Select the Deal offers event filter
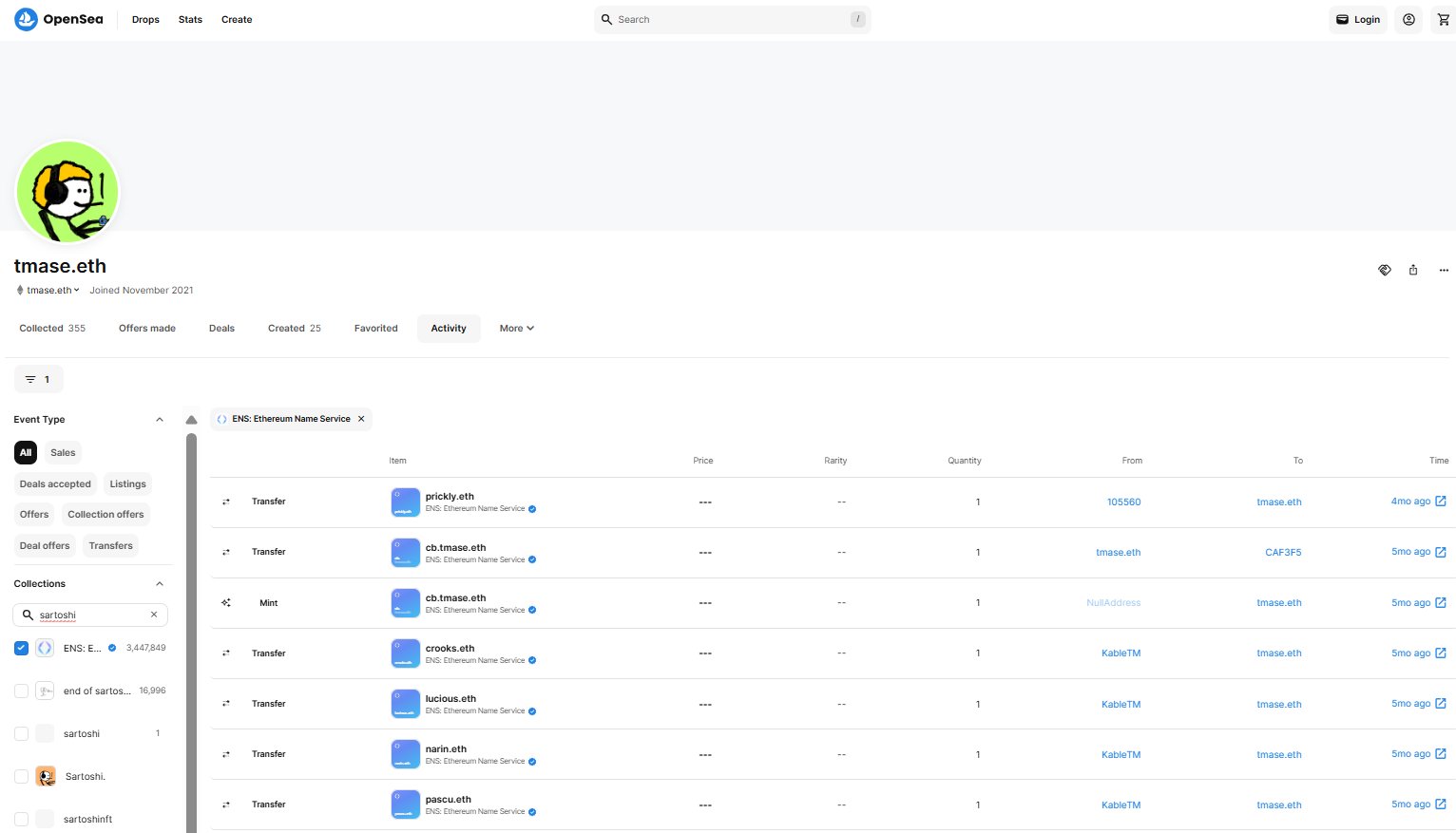 [45, 545]
